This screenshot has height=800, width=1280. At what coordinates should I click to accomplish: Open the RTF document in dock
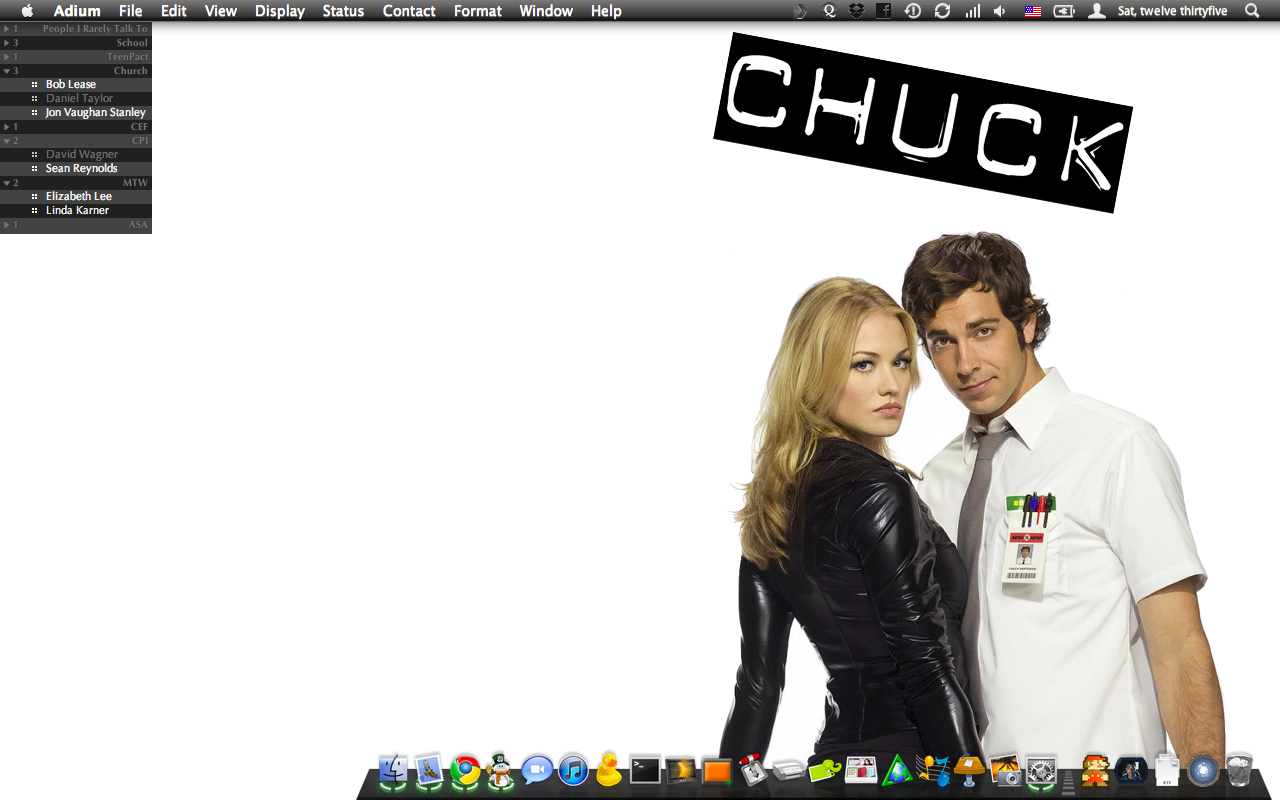click(1167, 770)
